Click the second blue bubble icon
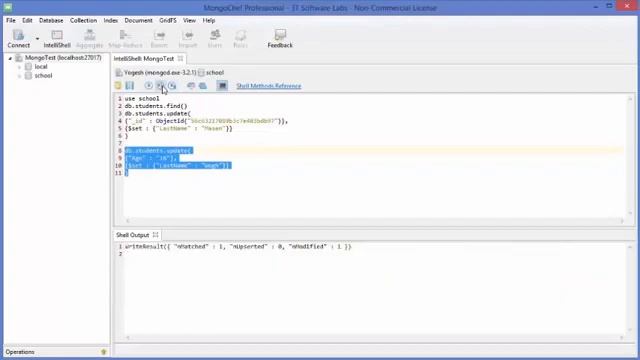Screen dimensions: 640x360 pyautogui.click(x=203, y=86)
